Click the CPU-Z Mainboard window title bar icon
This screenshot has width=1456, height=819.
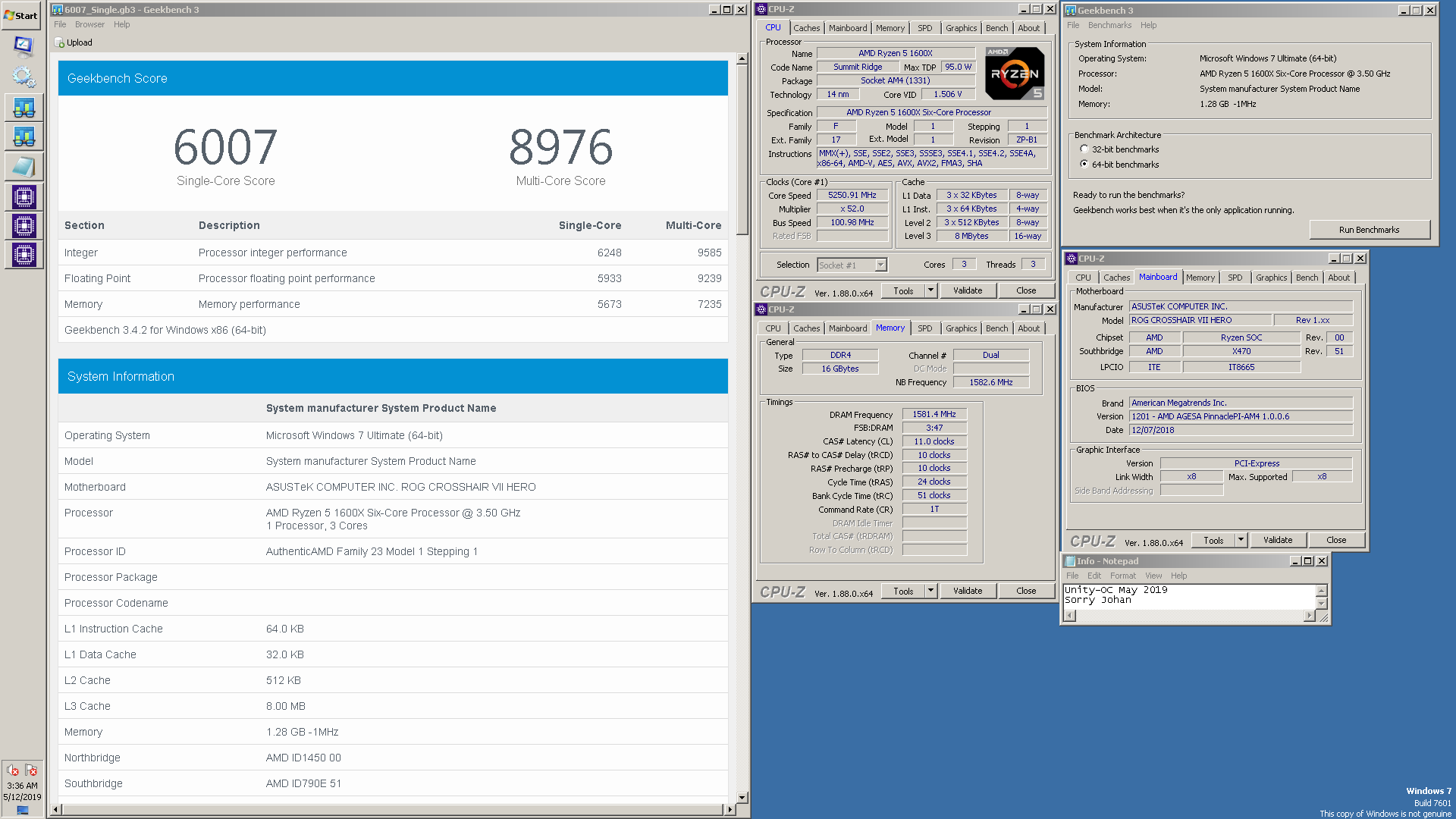click(x=1072, y=259)
